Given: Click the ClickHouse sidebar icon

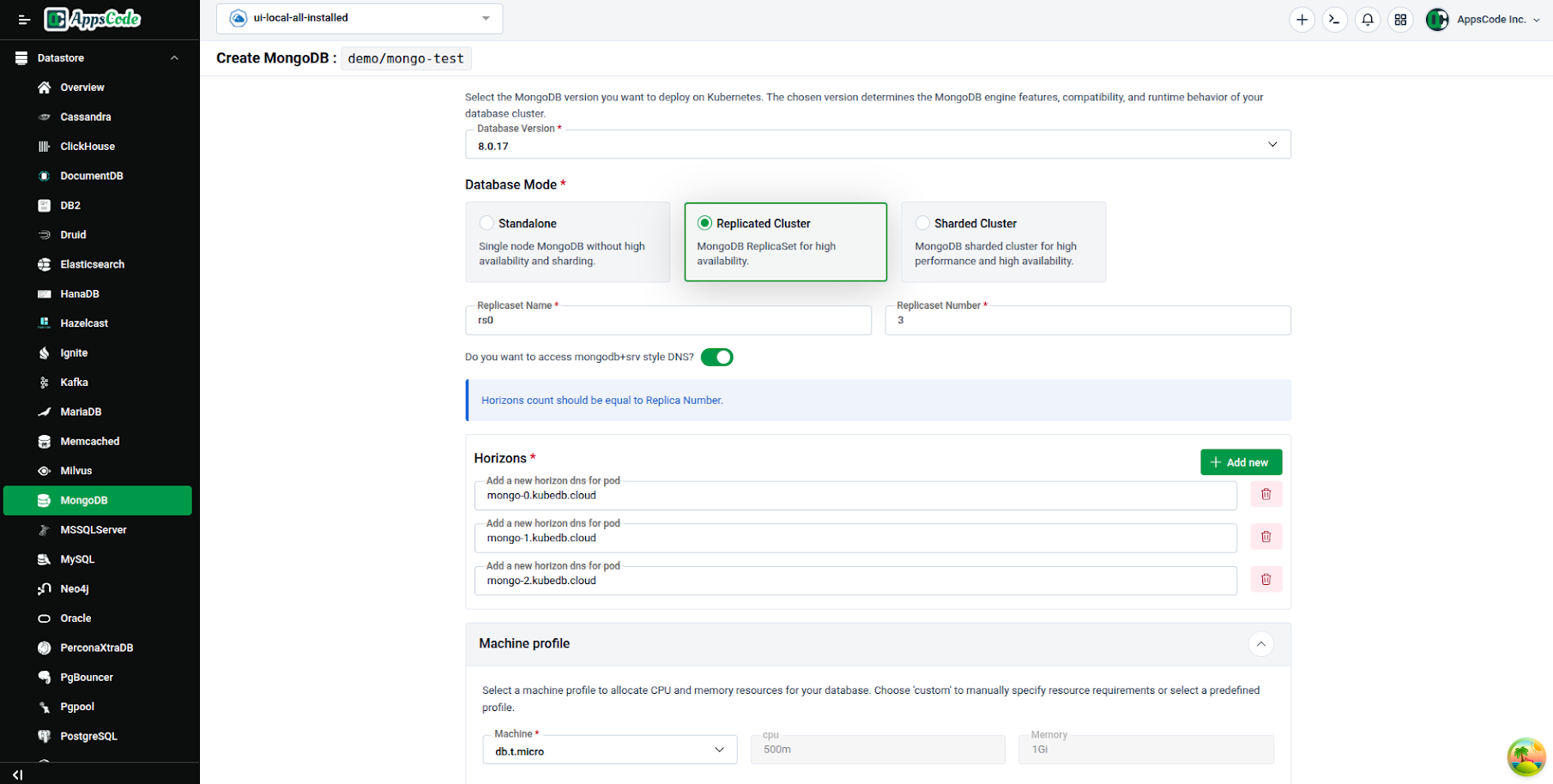Looking at the screenshot, I should click(x=44, y=147).
